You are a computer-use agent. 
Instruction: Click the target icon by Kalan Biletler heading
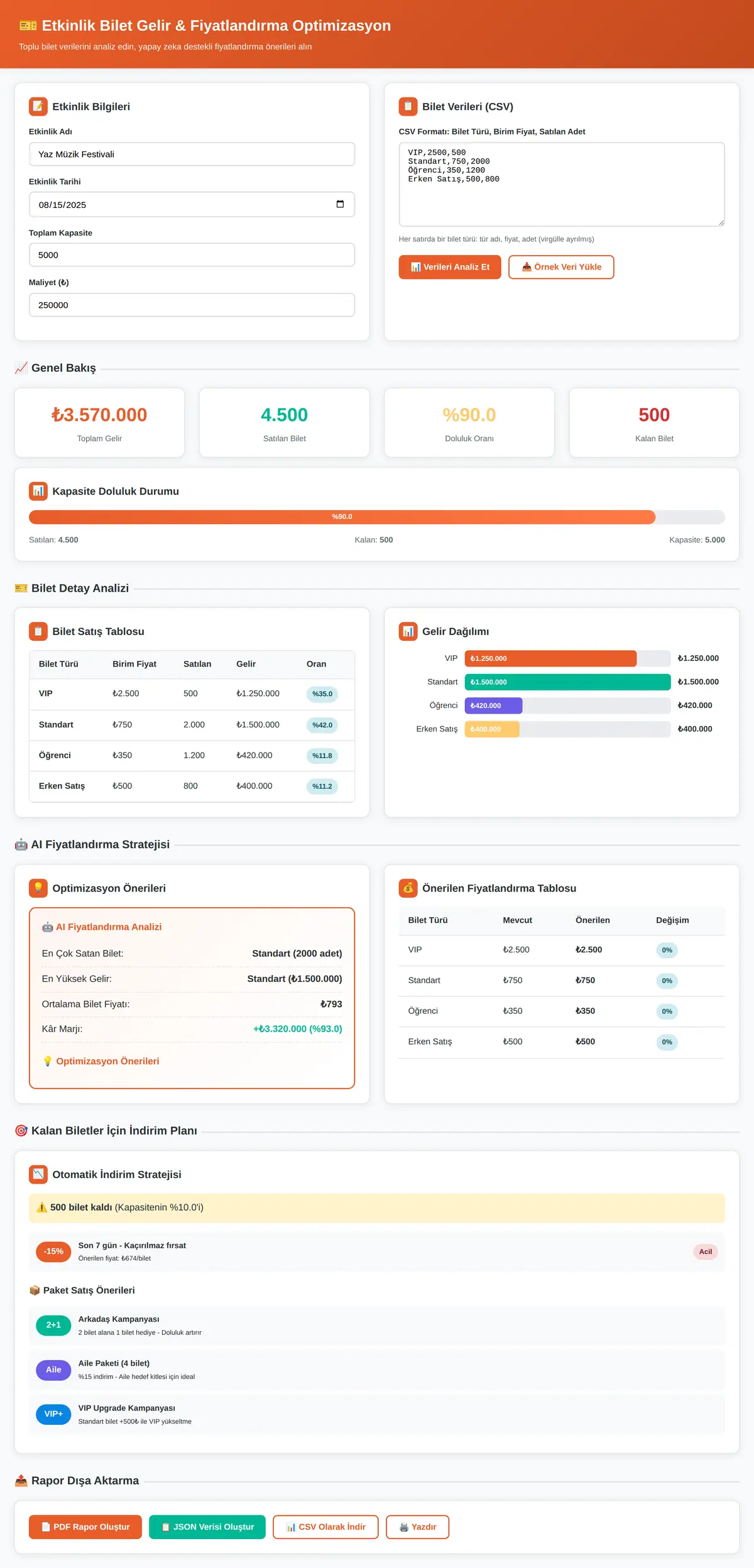click(x=21, y=1131)
